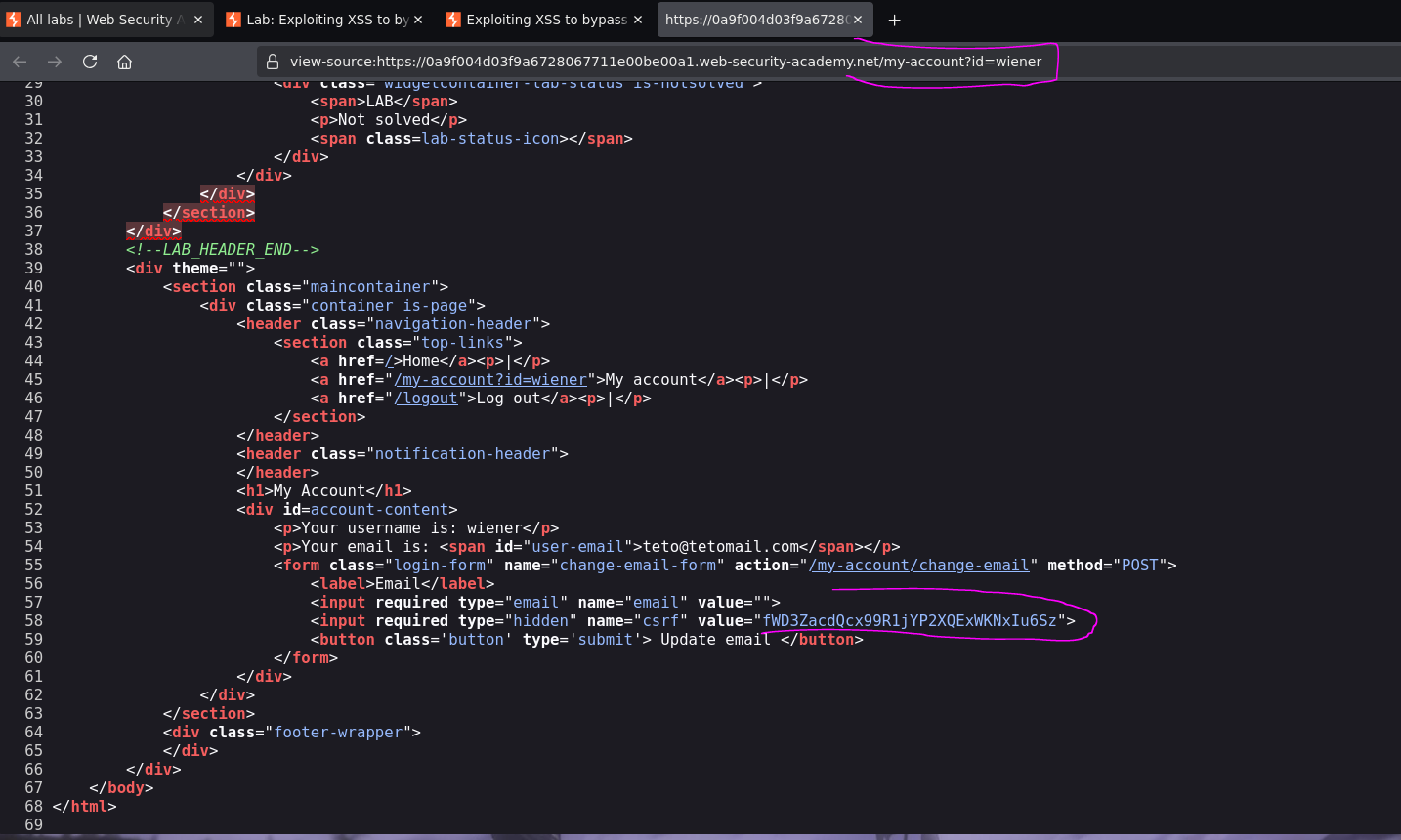
Task: Click the LAB span text on line 30
Action: coord(380,101)
